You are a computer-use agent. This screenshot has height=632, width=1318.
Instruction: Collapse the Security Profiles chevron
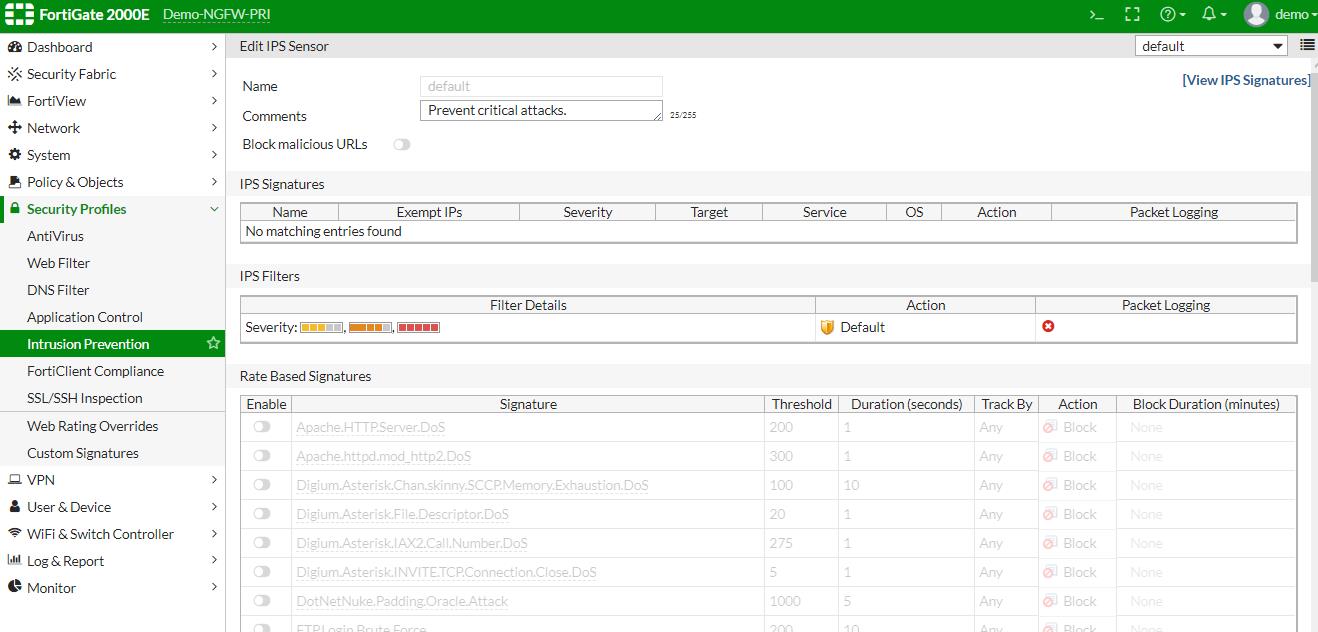click(214, 209)
